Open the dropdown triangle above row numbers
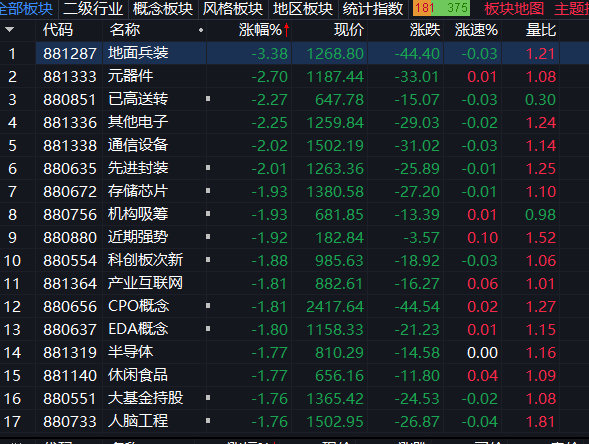This screenshot has height=444, width=589. (x=10, y=30)
